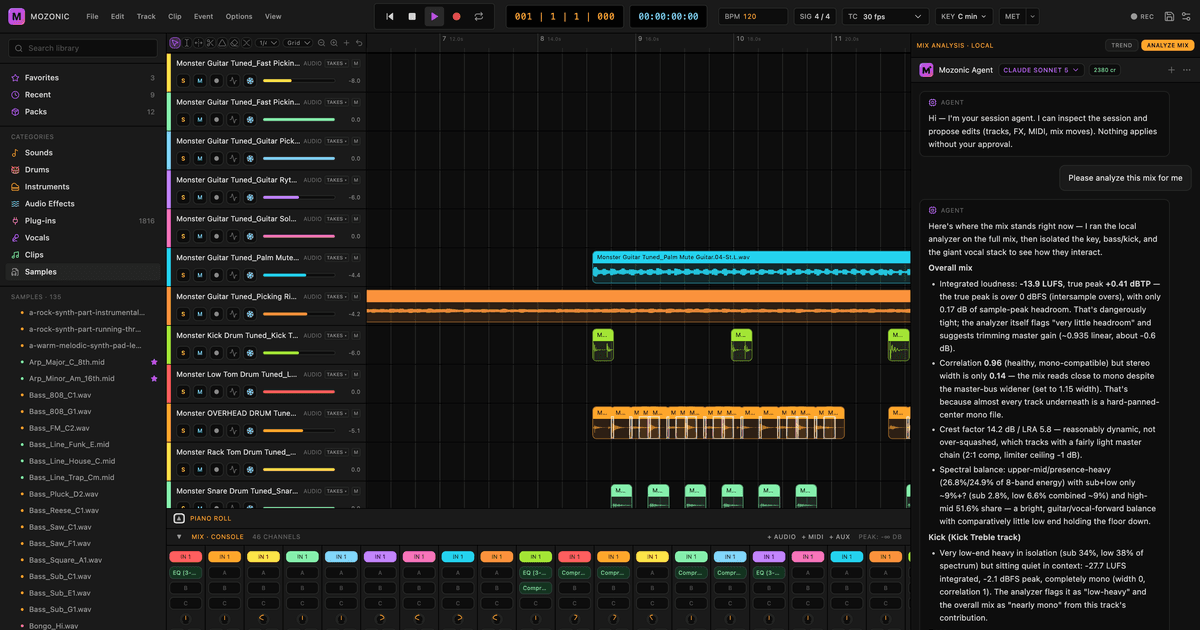Zoom in the timeline with the plus magnifier
The width and height of the screenshot is (1200, 630).
[x=334, y=43]
